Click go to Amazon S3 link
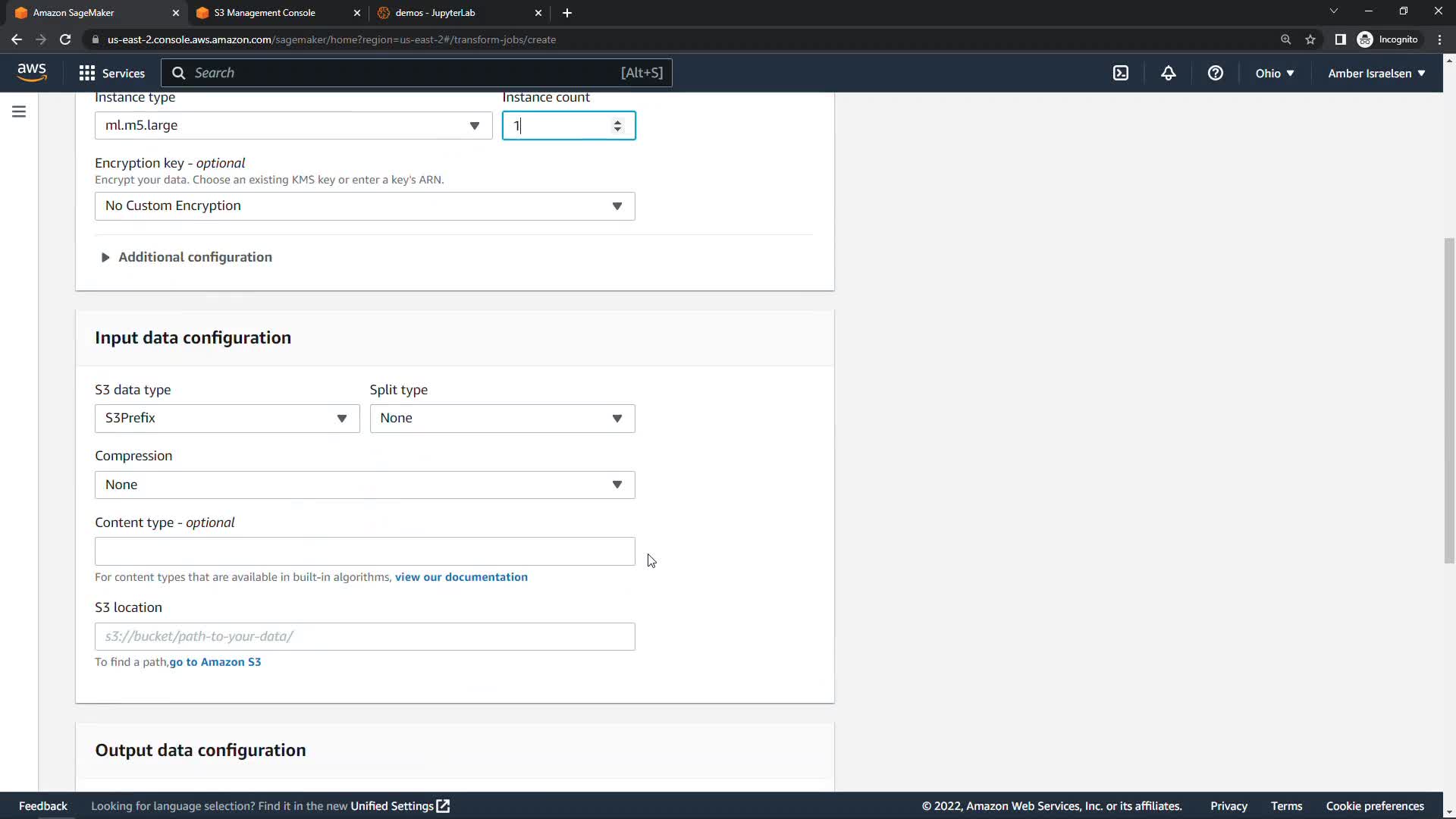This screenshot has height=819, width=1456. 215,662
